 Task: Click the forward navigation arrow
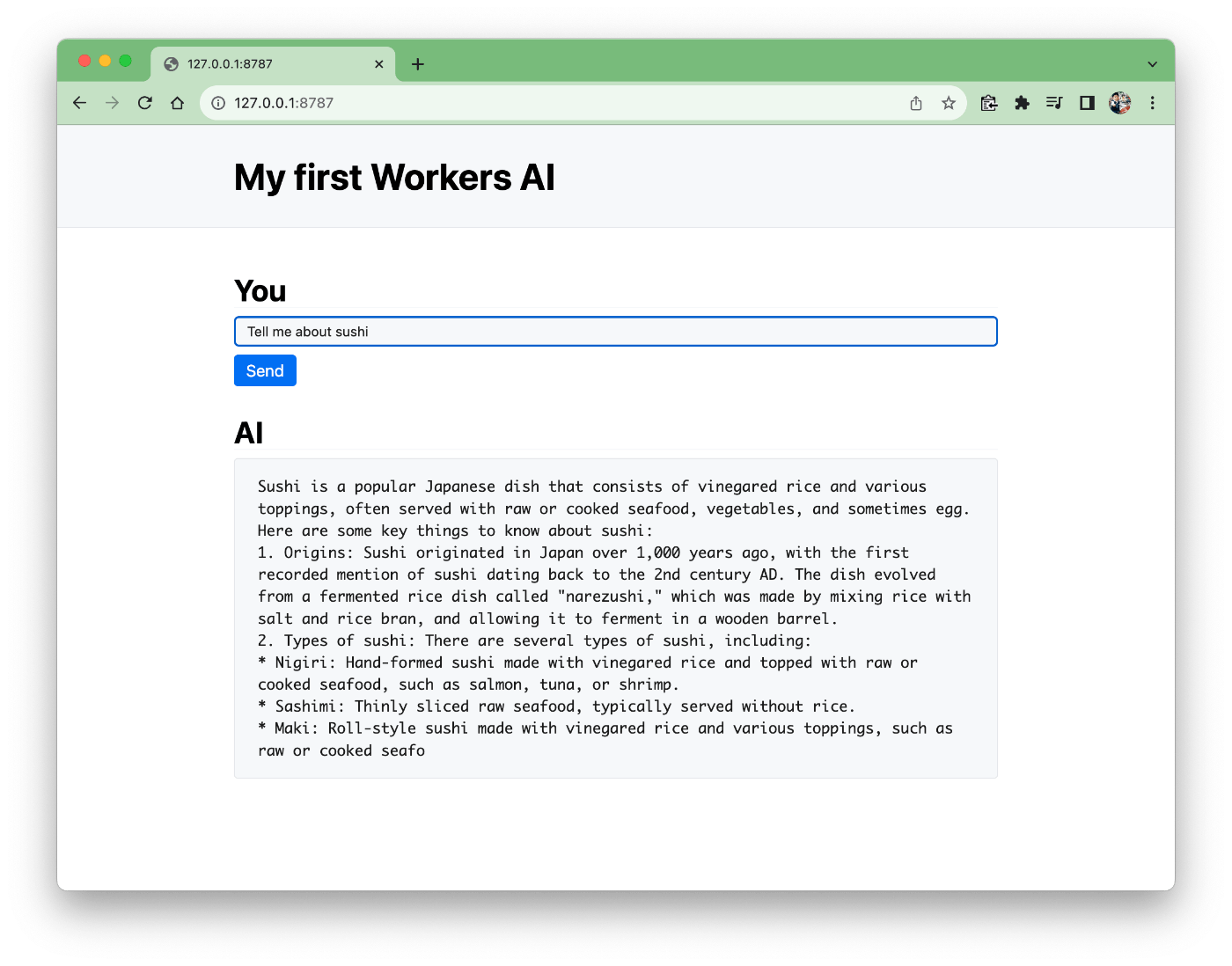[x=112, y=103]
